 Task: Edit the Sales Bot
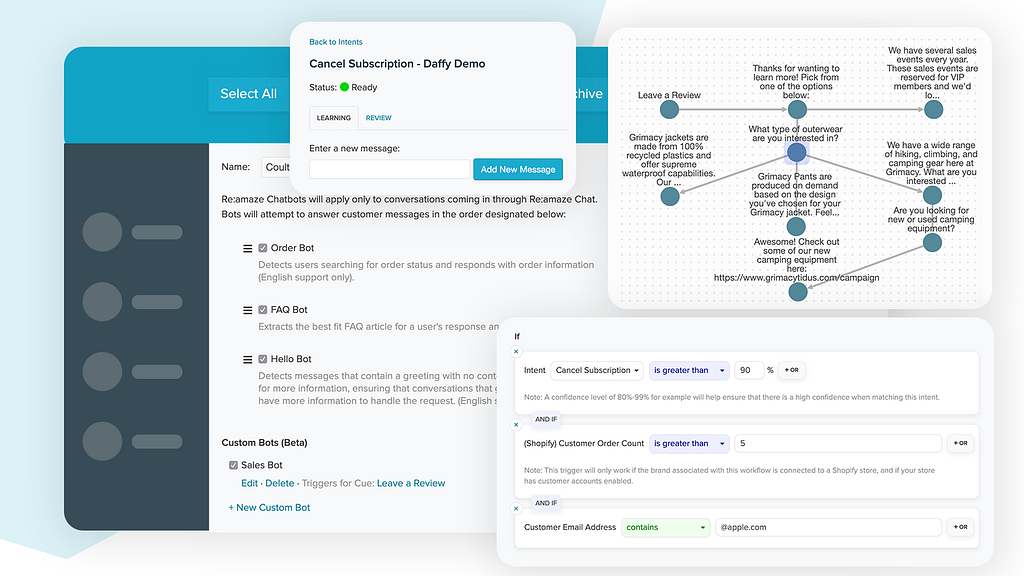pos(249,483)
